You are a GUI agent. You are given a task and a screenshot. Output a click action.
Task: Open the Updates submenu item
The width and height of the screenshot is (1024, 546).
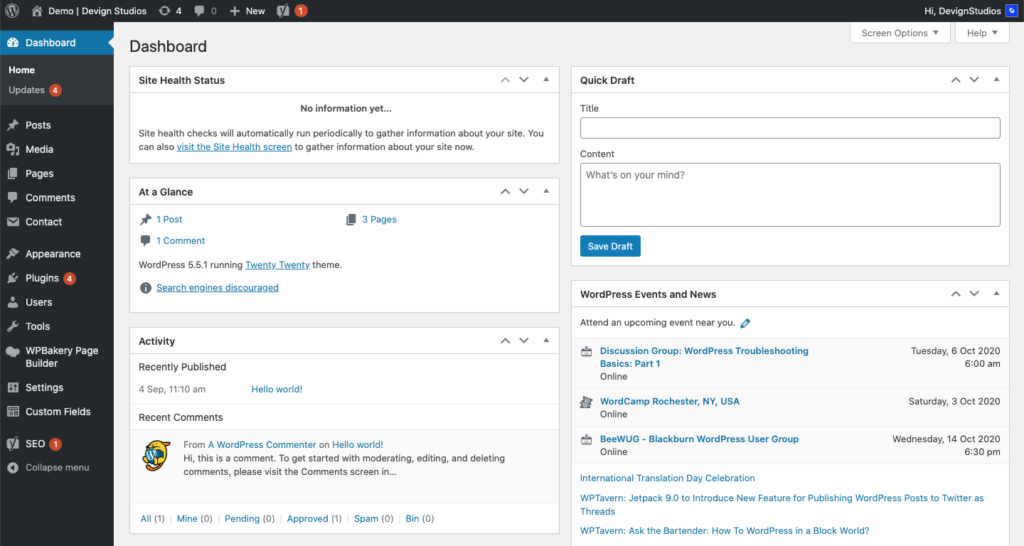point(26,90)
